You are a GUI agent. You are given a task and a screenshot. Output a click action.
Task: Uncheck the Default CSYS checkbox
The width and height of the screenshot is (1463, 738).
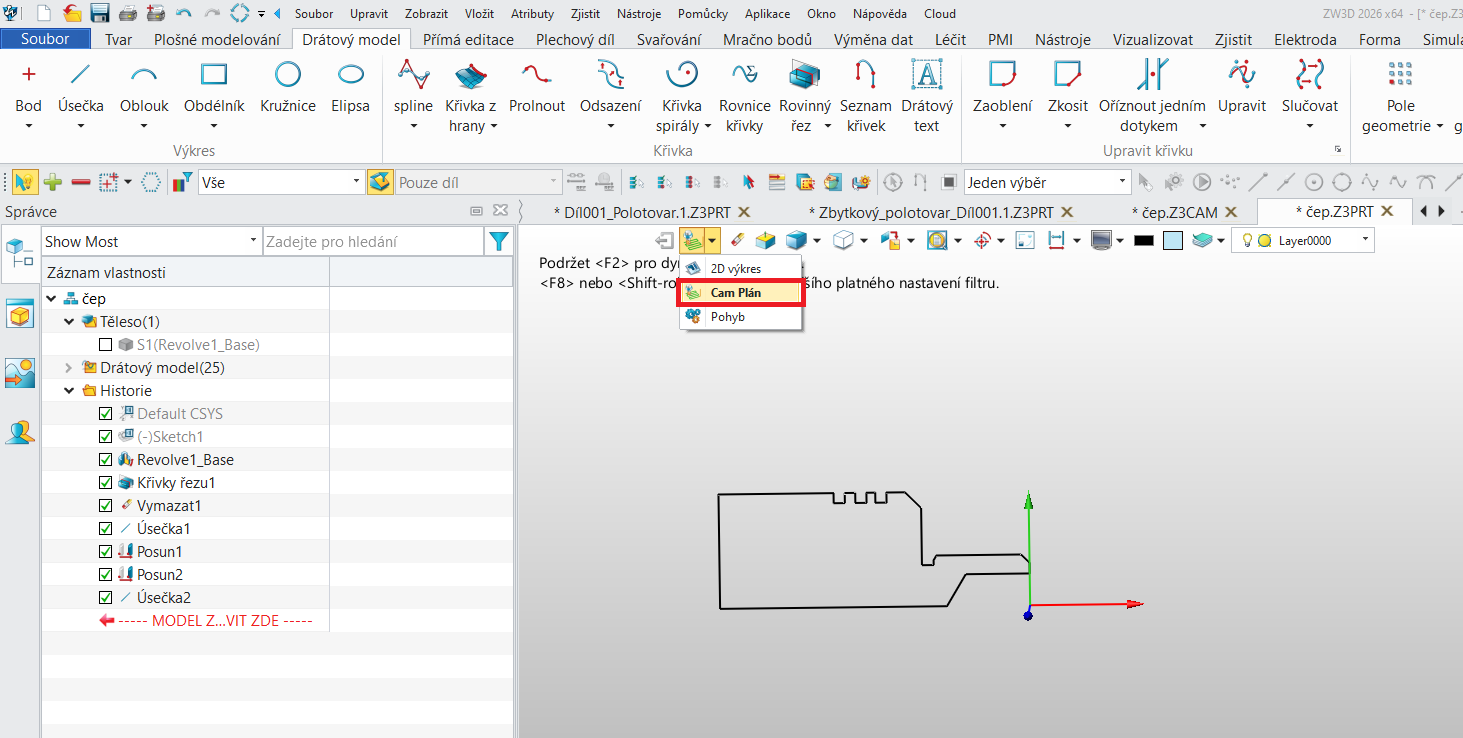106,414
